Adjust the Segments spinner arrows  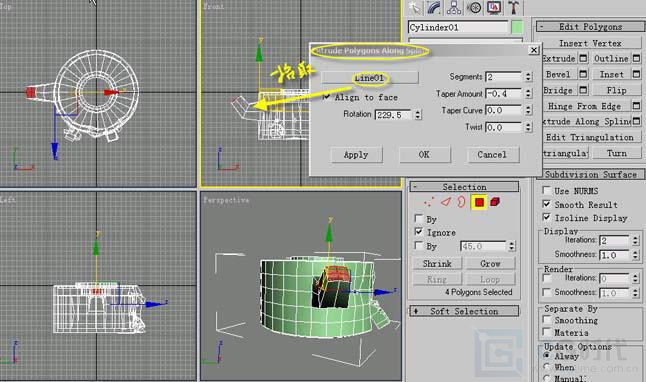point(528,77)
